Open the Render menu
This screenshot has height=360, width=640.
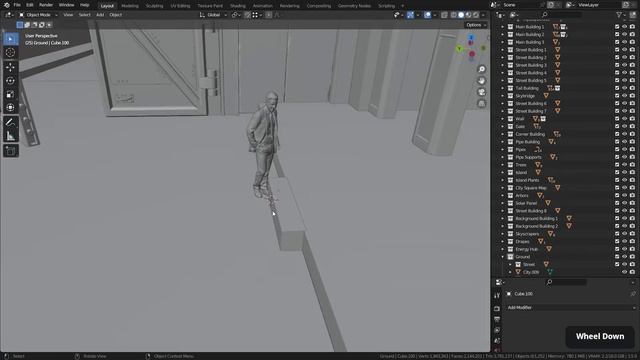pyautogui.click(x=46, y=5)
